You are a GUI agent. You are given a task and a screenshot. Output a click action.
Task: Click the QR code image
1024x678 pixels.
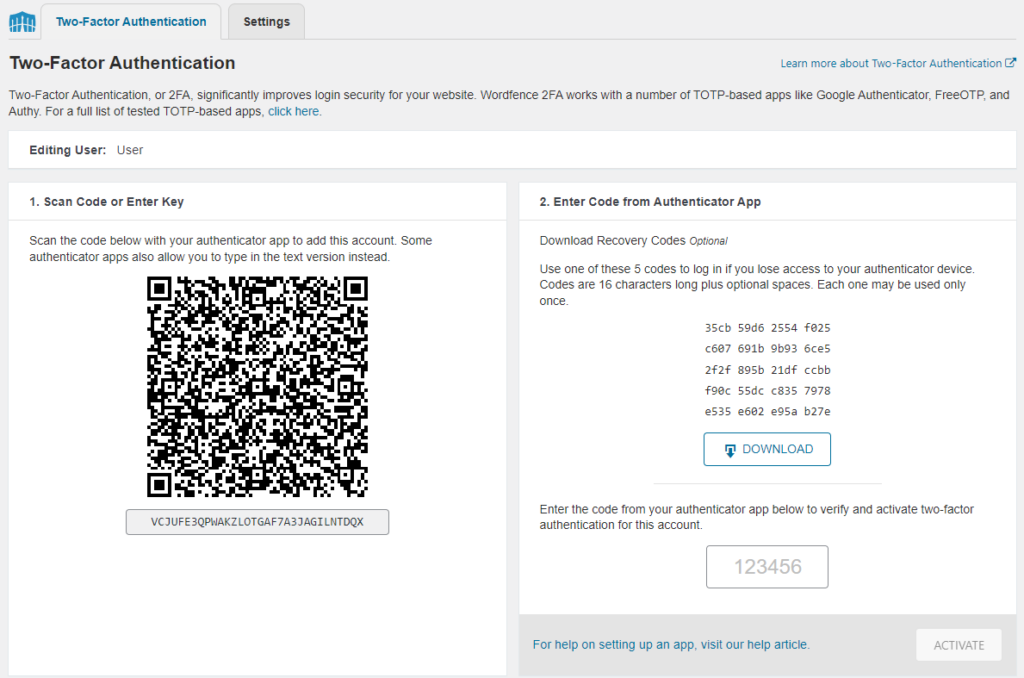coord(257,387)
